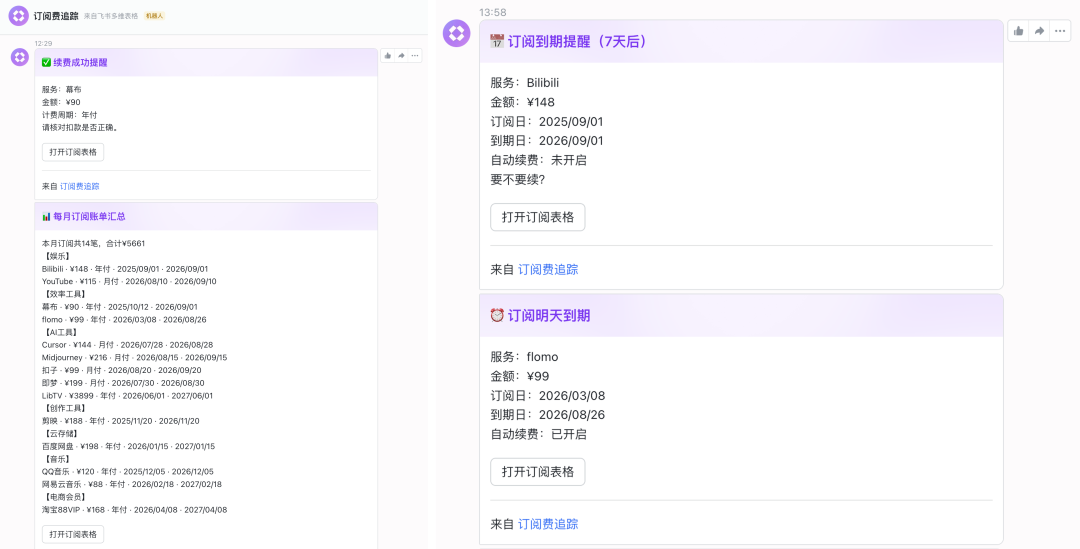
Task: Open 订阅费追踪 link in the flomo 明天到期 card
Action: [548, 524]
